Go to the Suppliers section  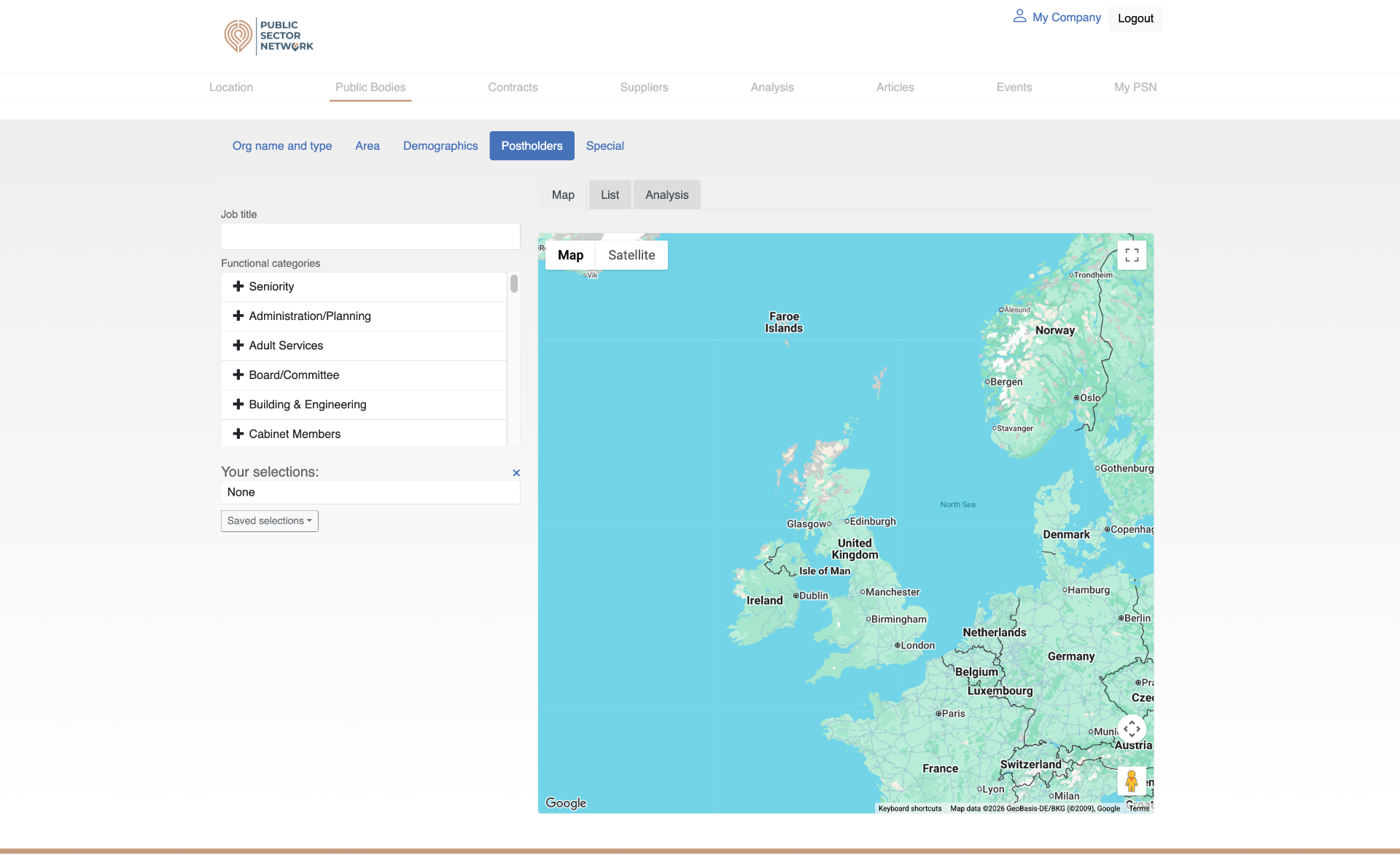point(644,87)
